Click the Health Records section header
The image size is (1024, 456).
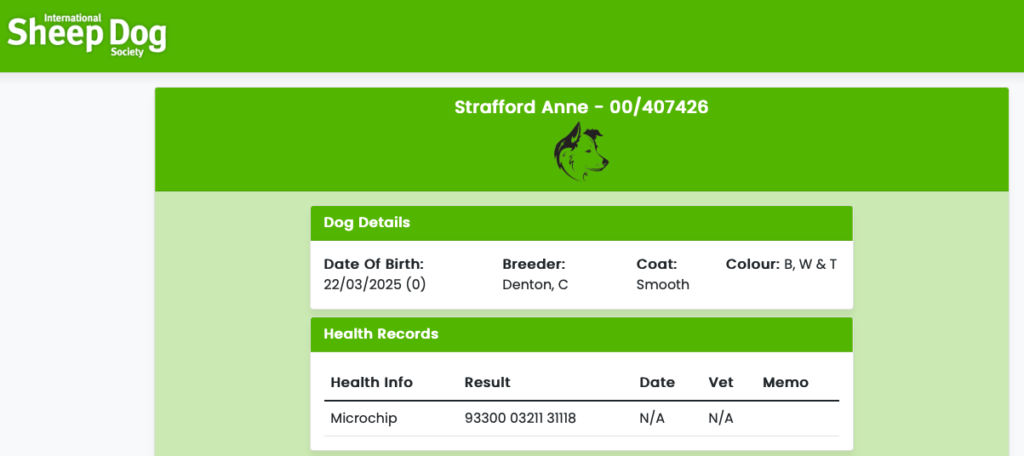[x=581, y=334]
